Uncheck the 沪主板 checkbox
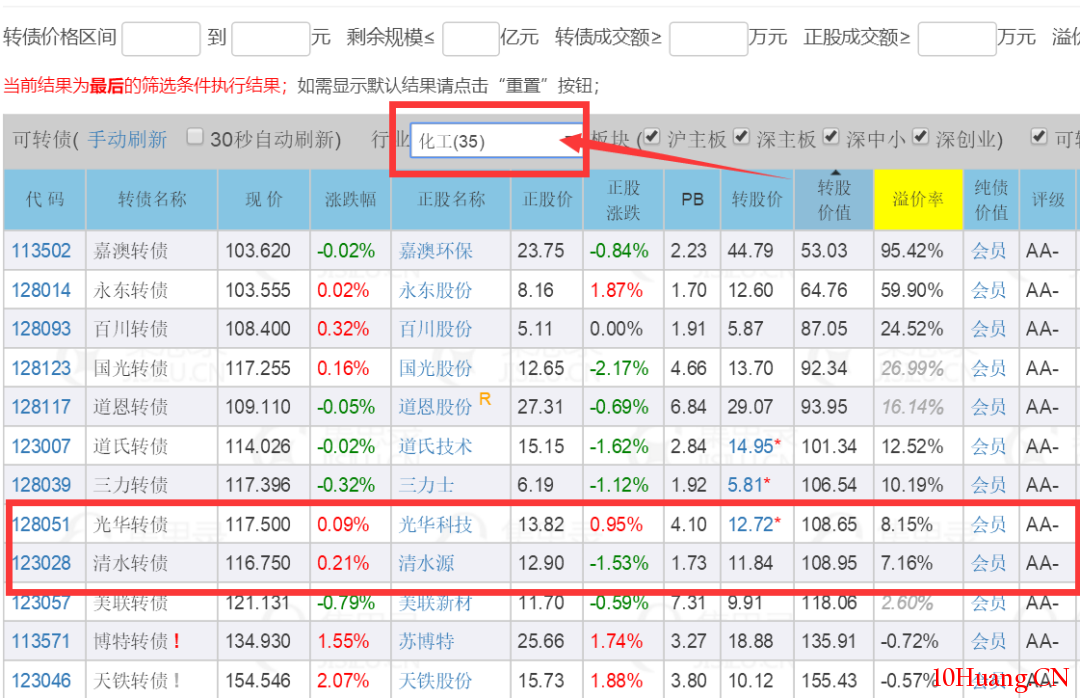1080x698 pixels. pyautogui.click(x=652, y=136)
